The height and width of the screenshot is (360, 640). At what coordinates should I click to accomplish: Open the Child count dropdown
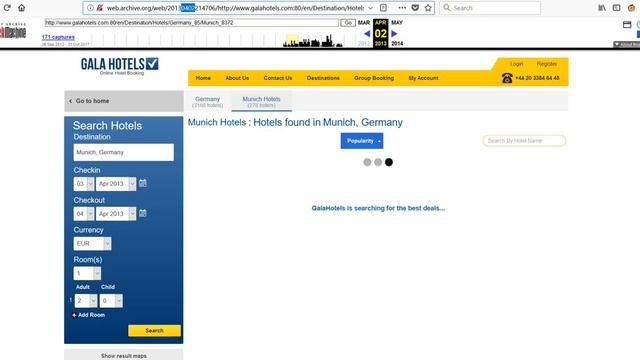[111, 301]
